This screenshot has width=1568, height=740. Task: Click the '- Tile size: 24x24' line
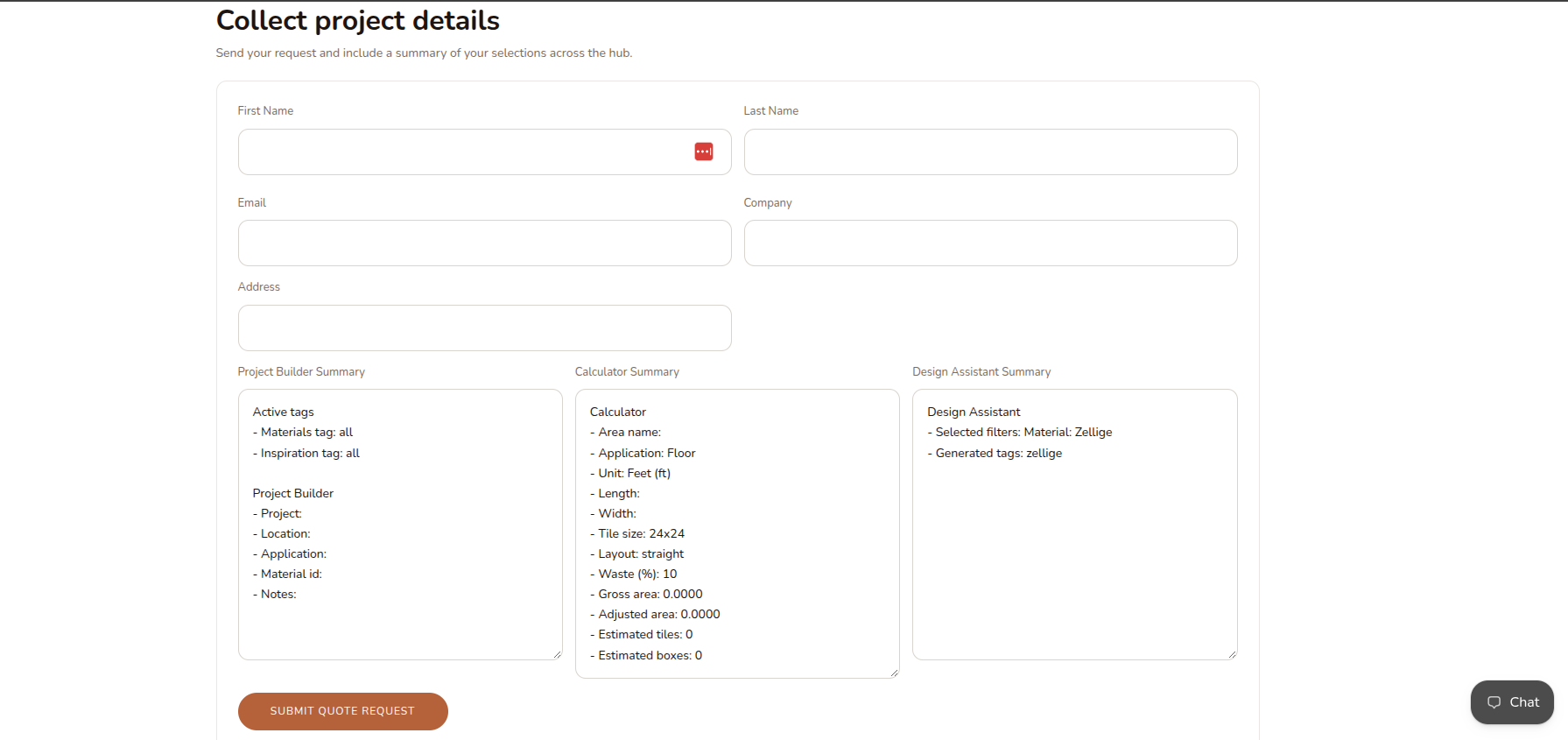point(637,534)
